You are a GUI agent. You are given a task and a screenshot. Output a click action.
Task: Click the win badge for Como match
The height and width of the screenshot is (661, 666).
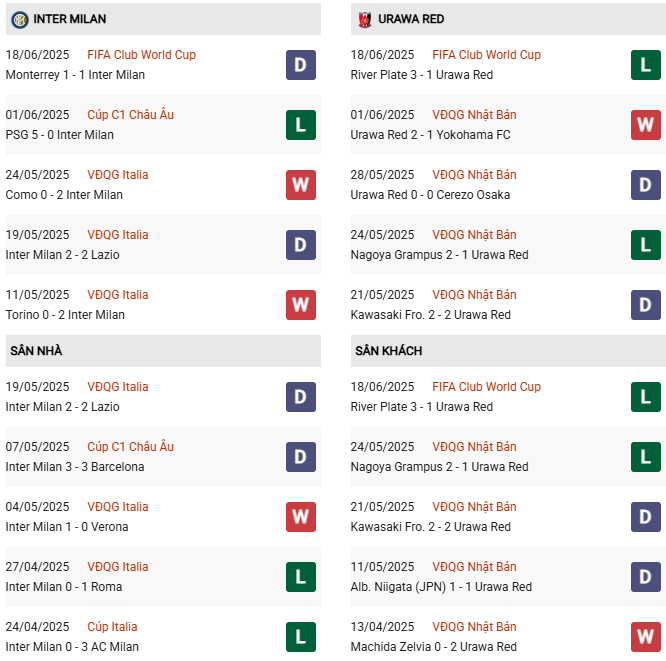pyautogui.click(x=300, y=185)
